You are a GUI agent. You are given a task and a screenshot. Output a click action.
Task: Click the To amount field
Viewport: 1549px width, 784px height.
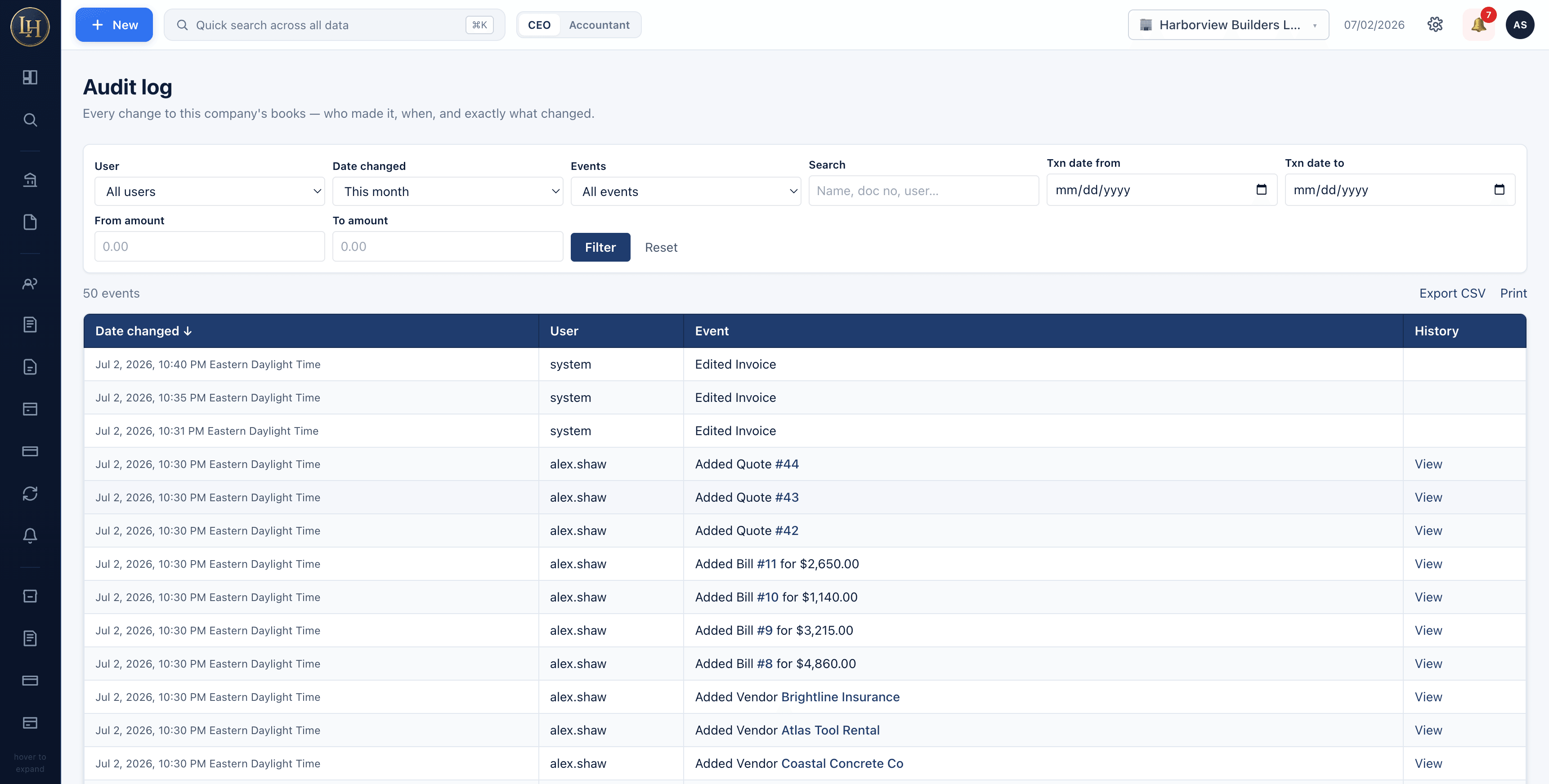pos(448,246)
